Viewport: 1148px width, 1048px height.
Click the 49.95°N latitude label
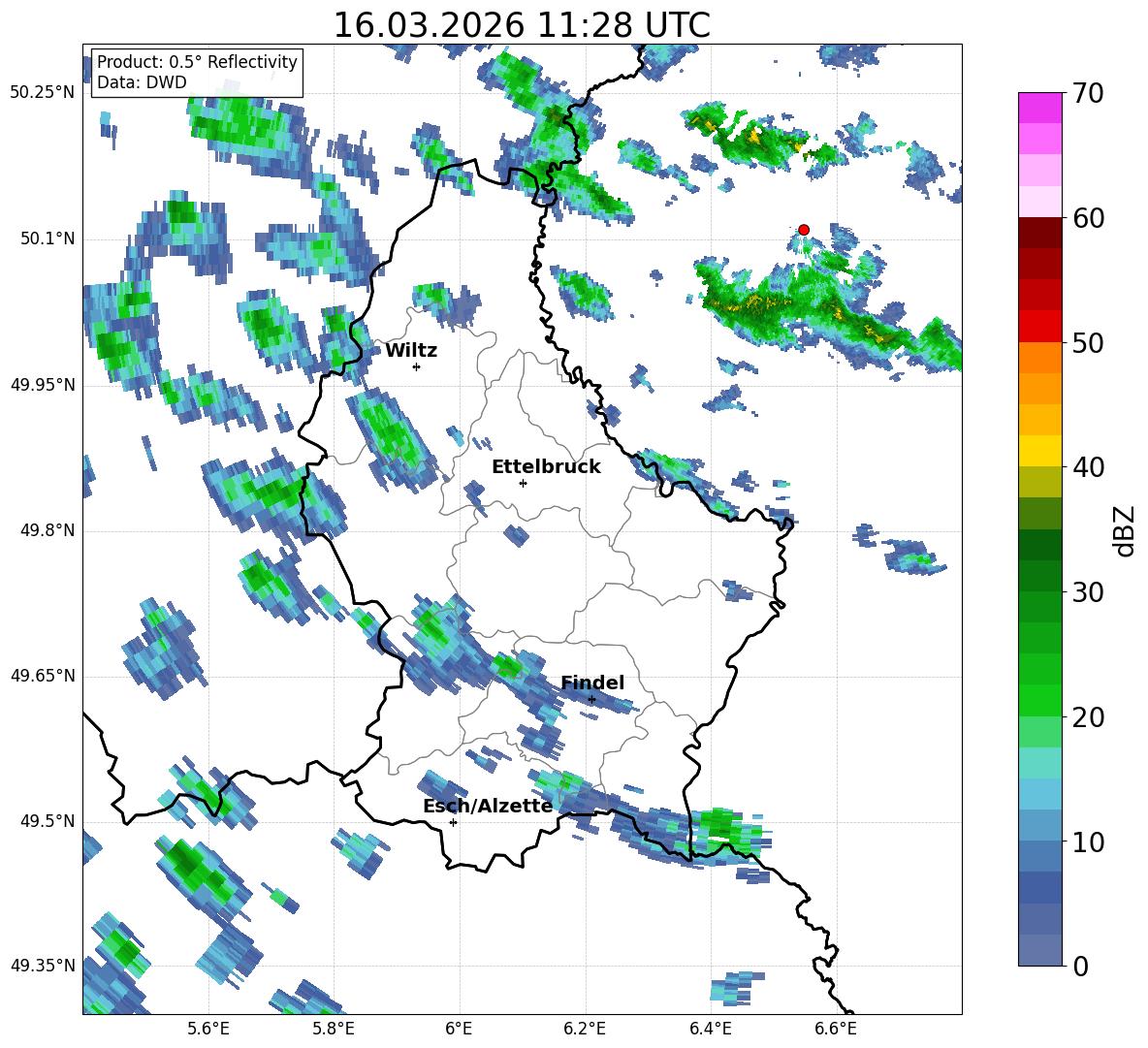(x=43, y=385)
